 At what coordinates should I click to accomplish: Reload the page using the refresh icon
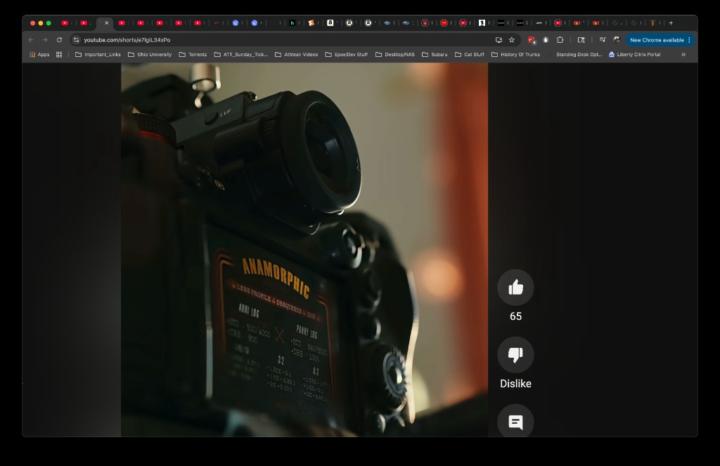59,40
